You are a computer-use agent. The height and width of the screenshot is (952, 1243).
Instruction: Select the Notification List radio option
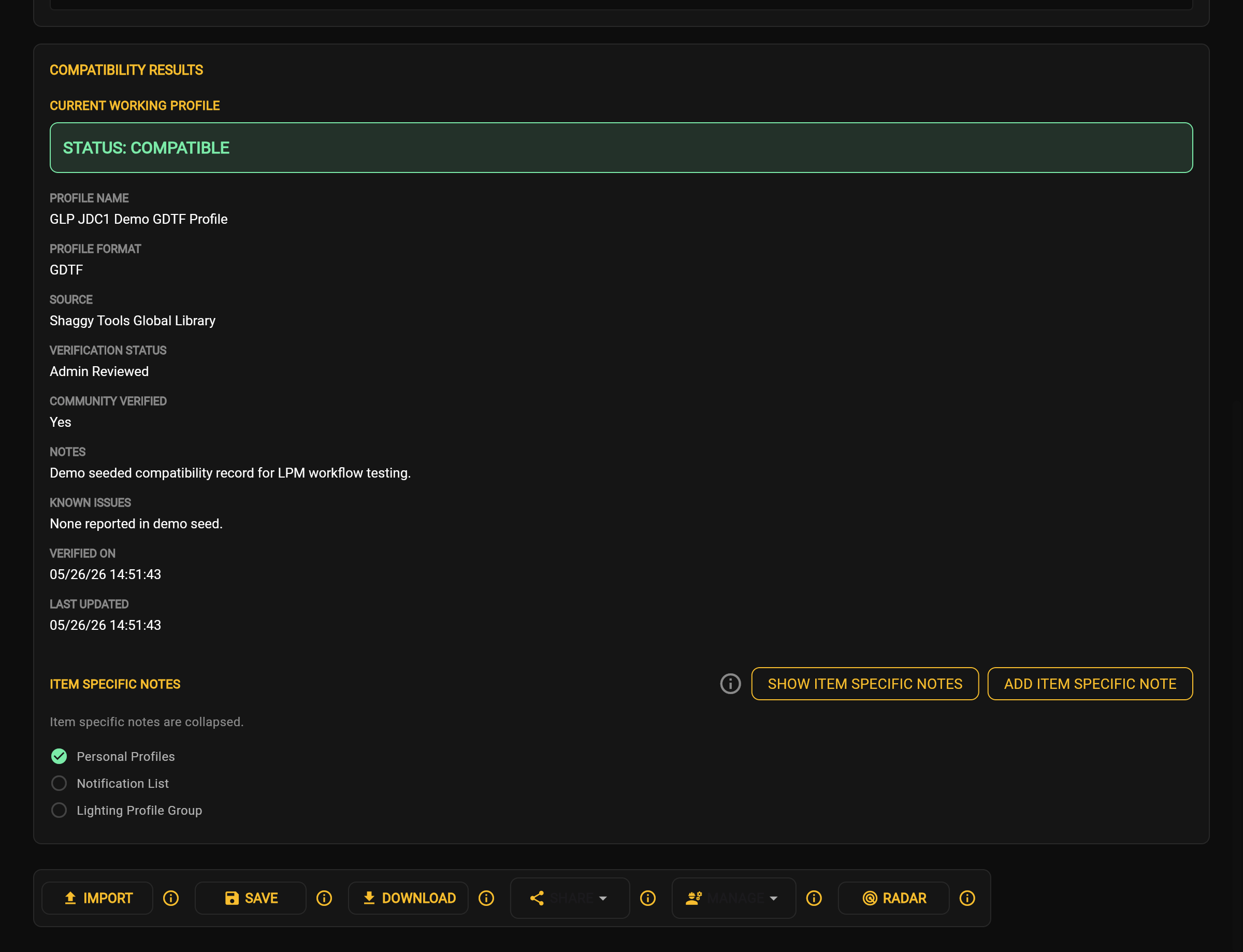coord(59,783)
